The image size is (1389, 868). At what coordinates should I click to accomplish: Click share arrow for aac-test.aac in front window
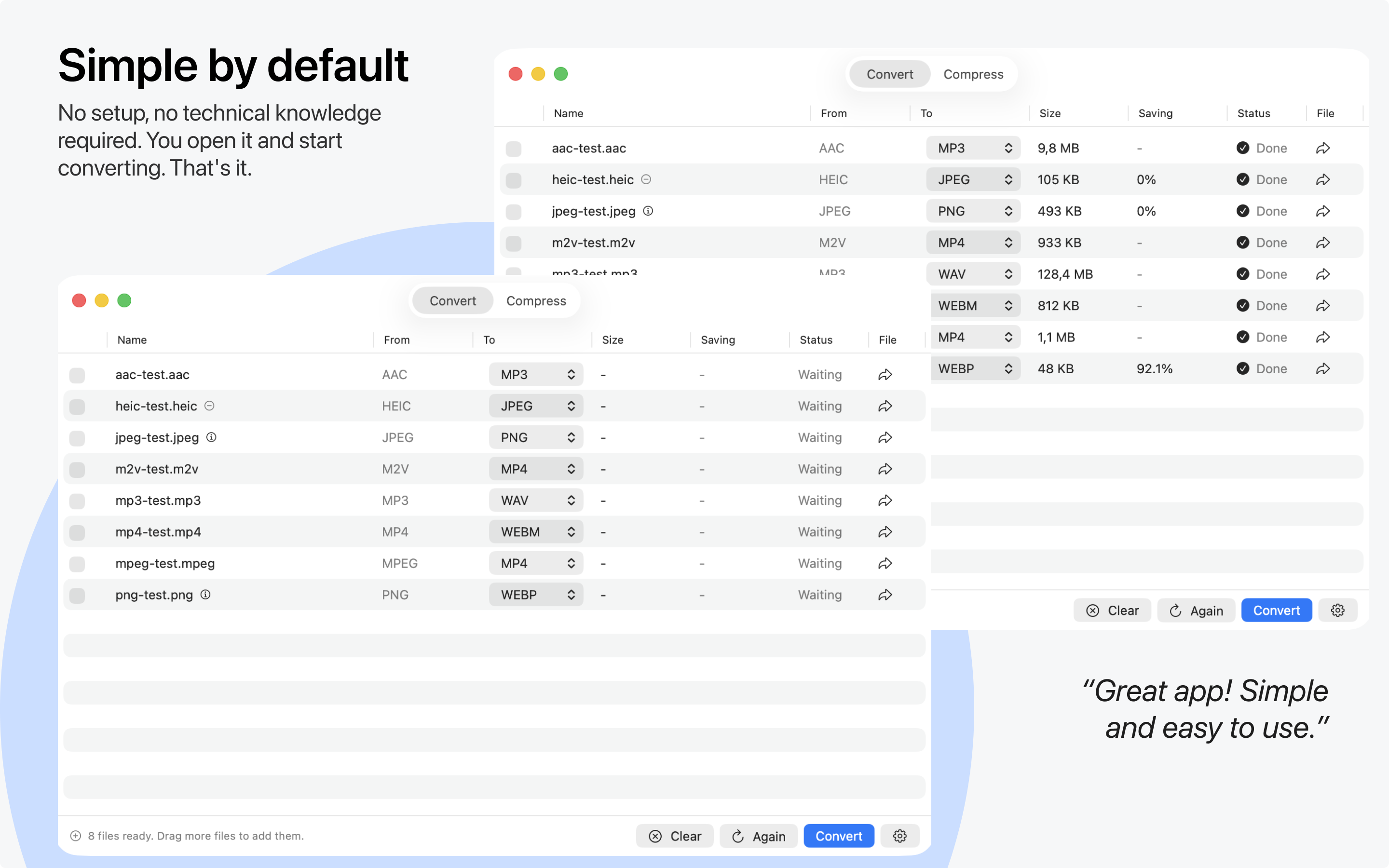(885, 375)
